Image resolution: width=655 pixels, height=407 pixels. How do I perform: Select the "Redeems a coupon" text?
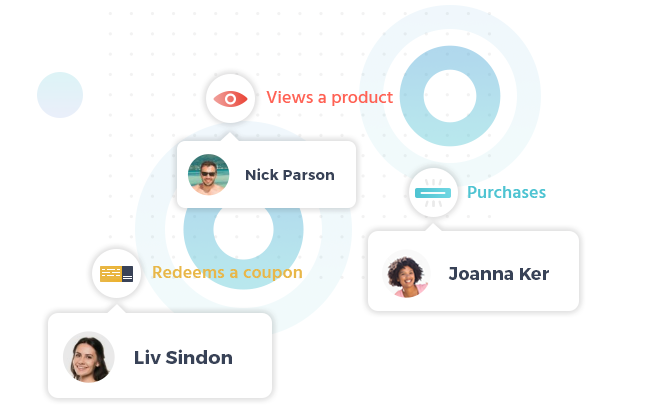click(x=226, y=272)
